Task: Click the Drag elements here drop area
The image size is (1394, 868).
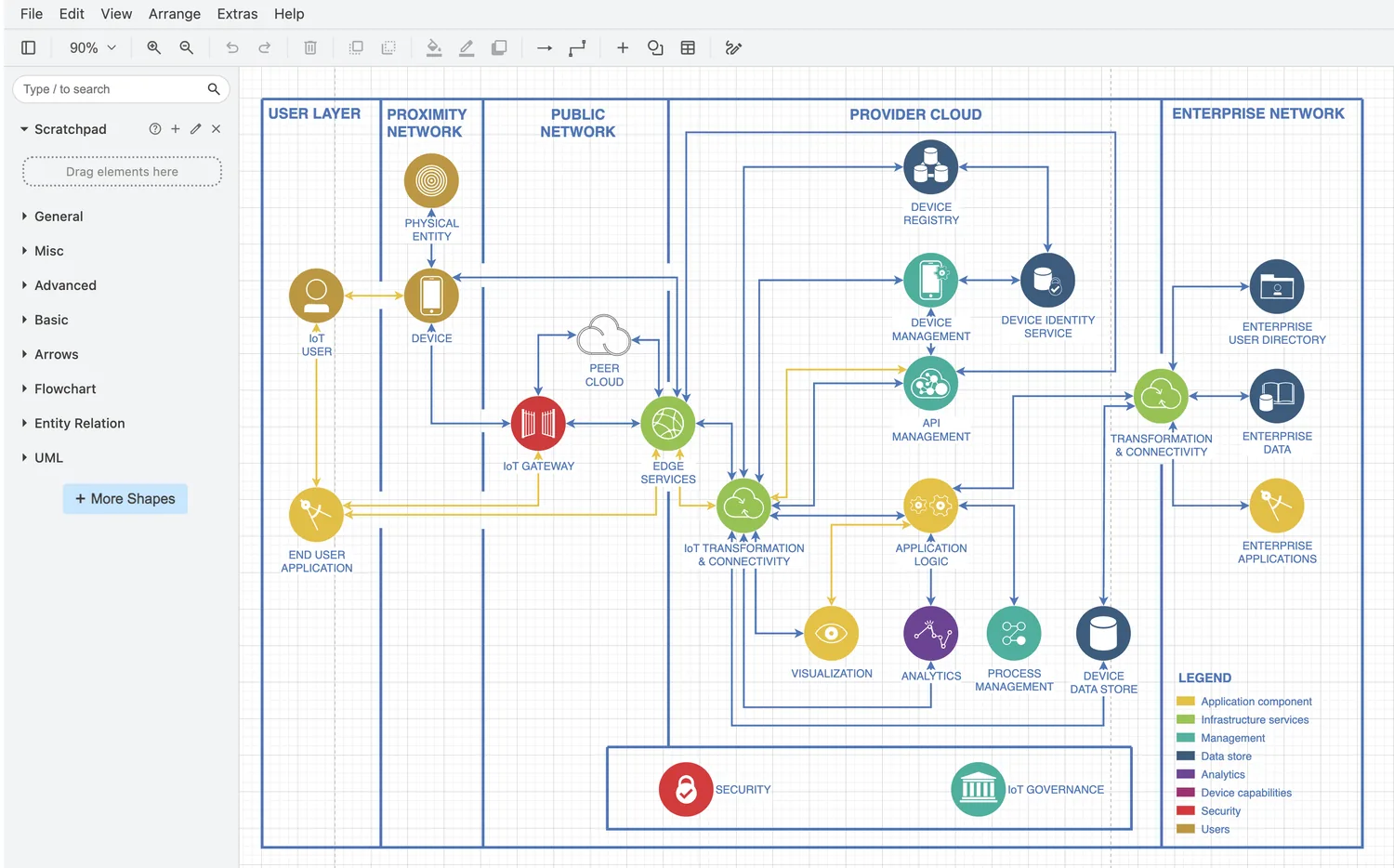Action: coord(122,172)
